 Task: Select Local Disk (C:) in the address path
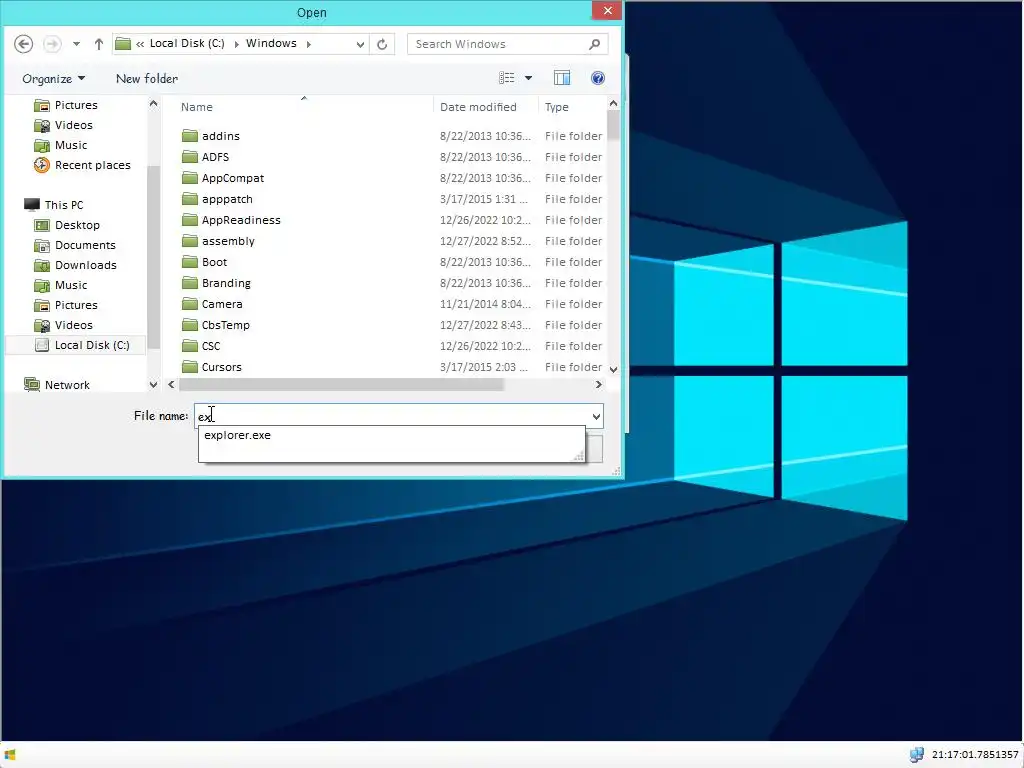(x=187, y=43)
